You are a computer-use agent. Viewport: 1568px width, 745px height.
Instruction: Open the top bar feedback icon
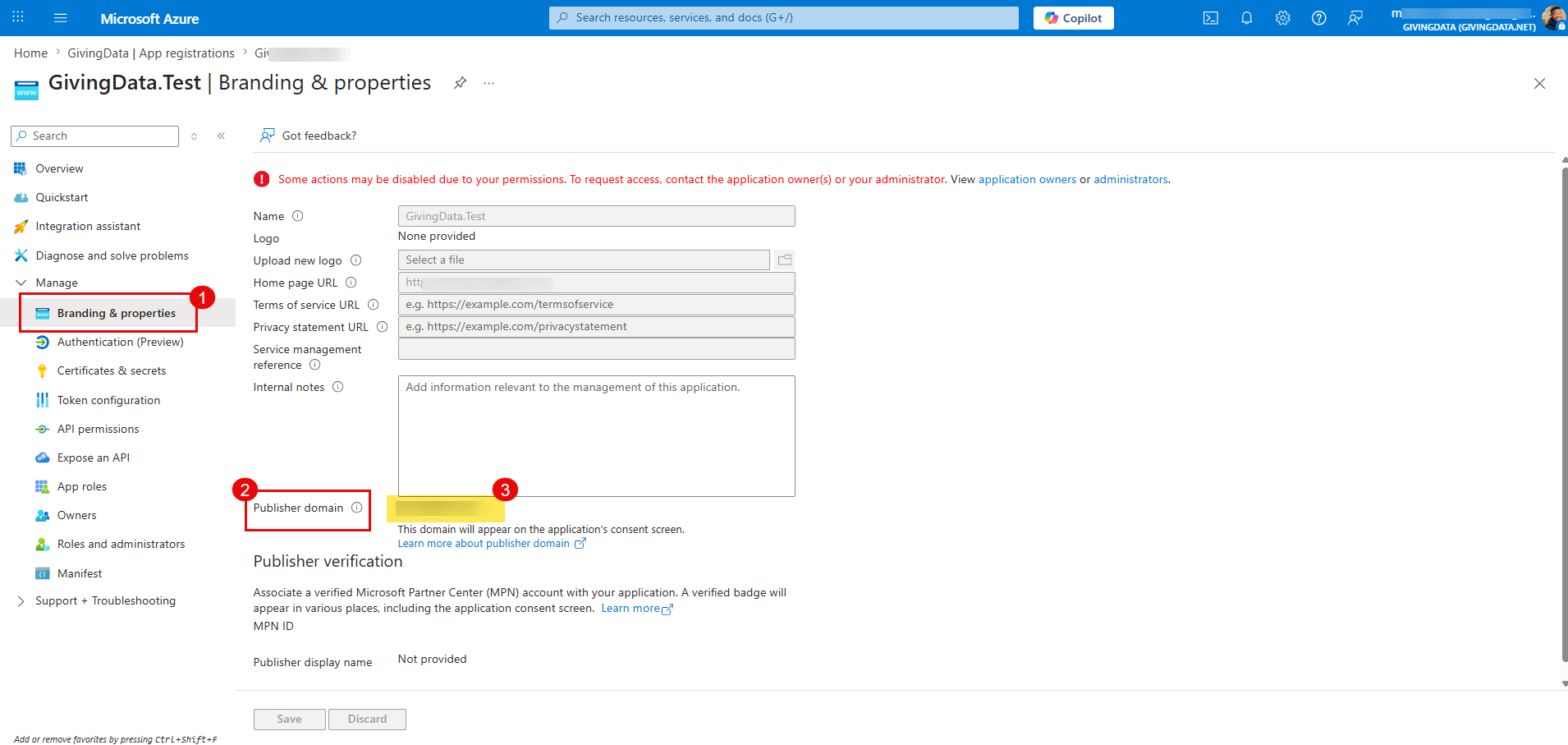pos(1355,18)
